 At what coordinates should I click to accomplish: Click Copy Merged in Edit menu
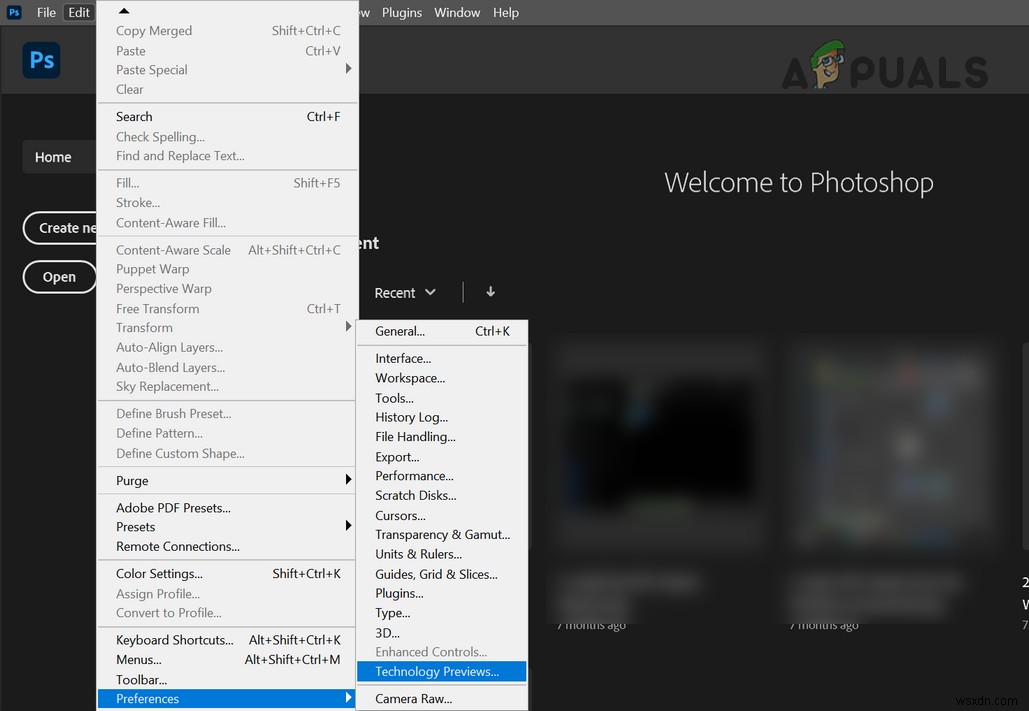[226, 31]
